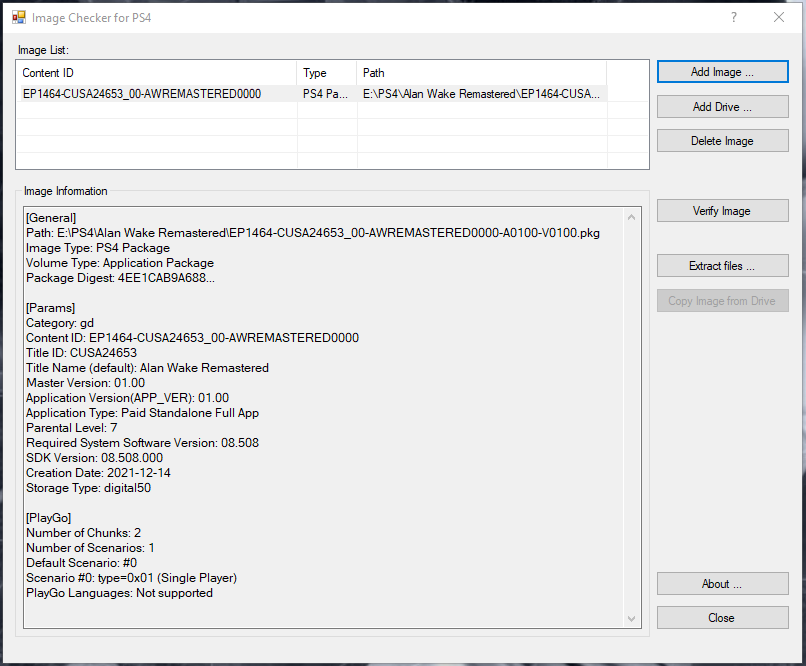Click the Package Digest 4EE1CAB9A688 line
Image resolution: width=806 pixels, height=666 pixels.
(x=120, y=278)
